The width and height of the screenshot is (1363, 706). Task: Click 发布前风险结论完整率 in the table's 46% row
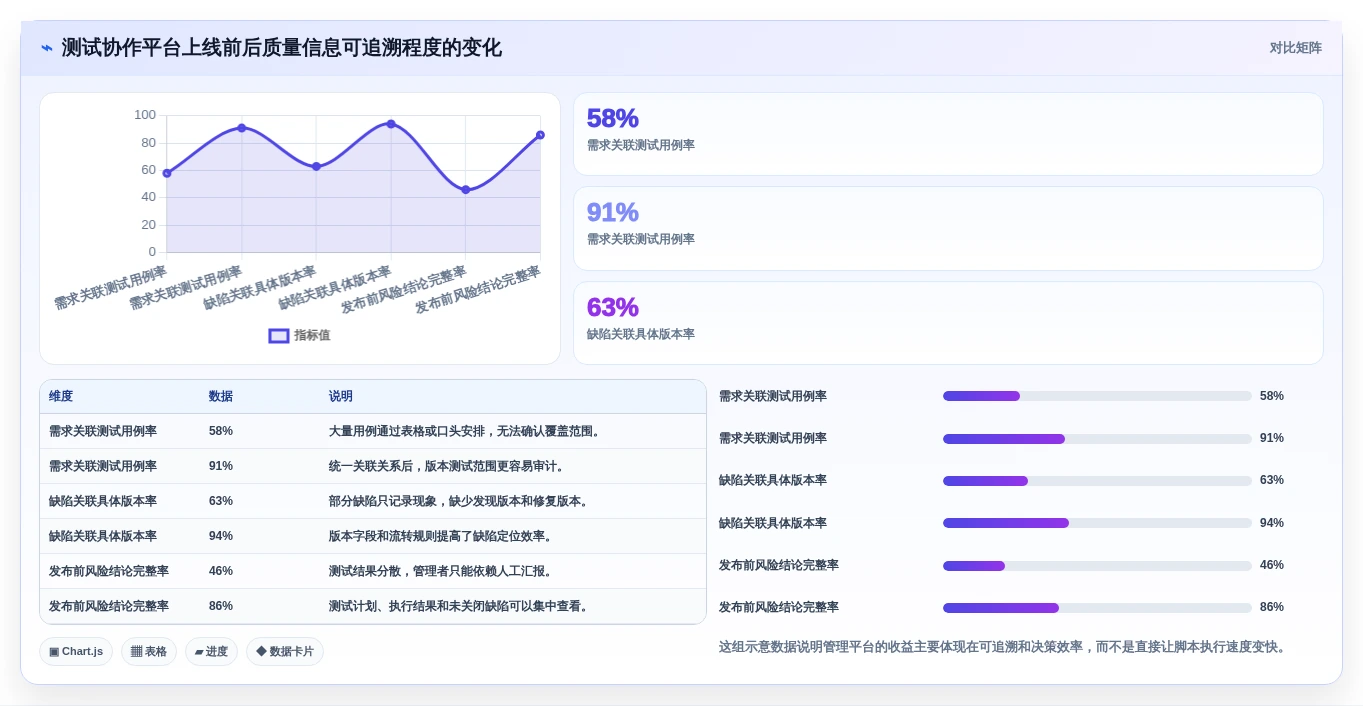tap(109, 571)
